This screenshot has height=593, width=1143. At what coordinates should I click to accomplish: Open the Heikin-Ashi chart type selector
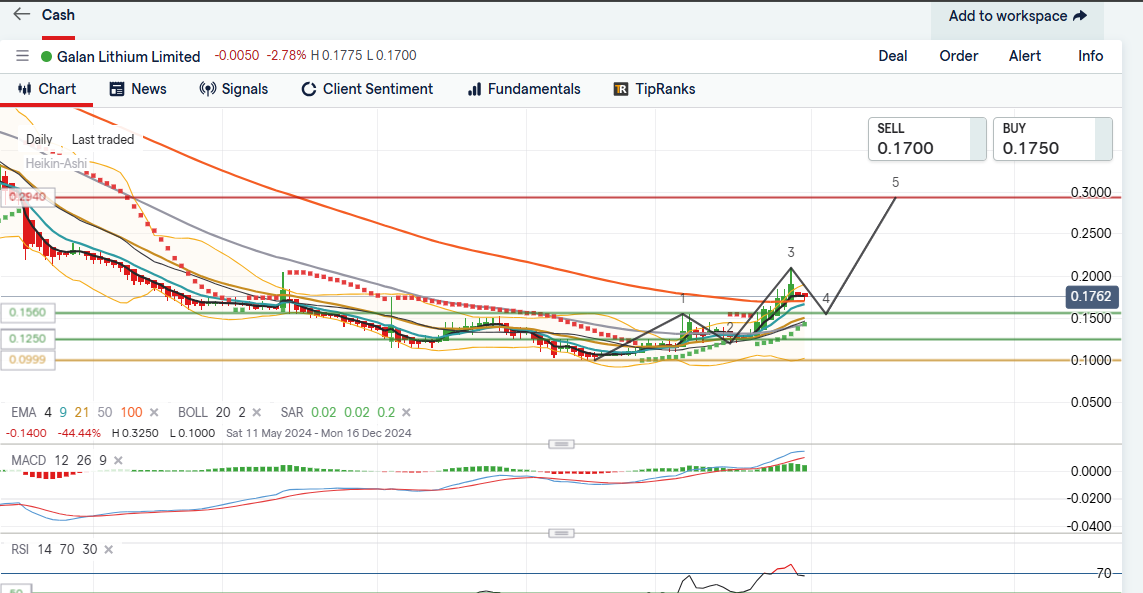(56, 163)
